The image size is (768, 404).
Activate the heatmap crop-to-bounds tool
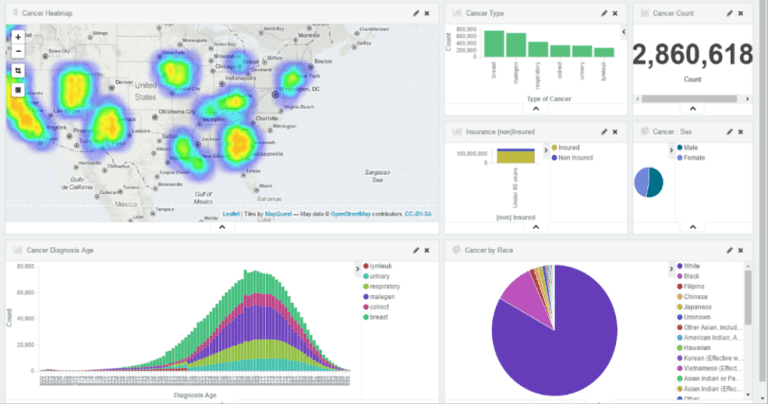point(18,71)
